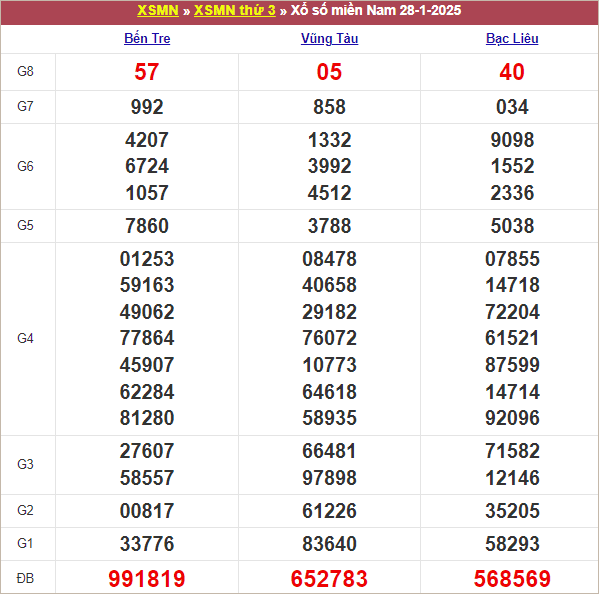Click G4 number 49062
599x594 pixels.
147,312
